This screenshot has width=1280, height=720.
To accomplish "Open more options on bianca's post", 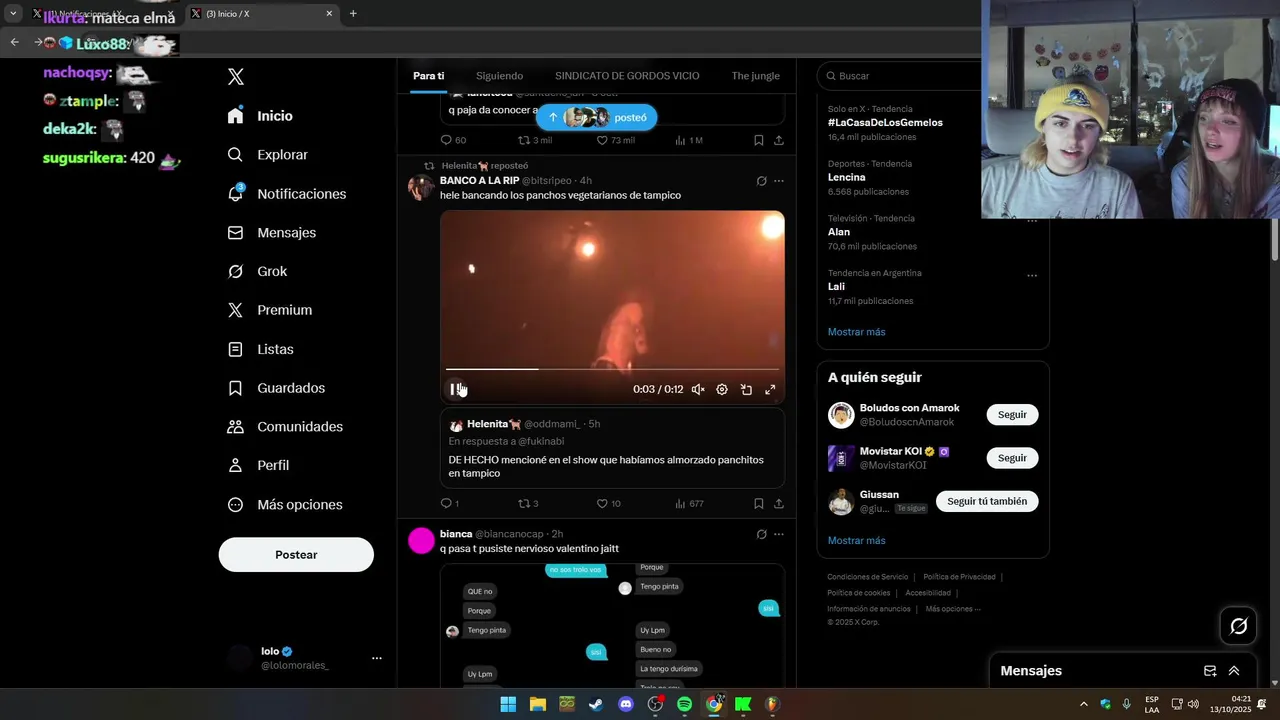I will (x=779, y=534).
